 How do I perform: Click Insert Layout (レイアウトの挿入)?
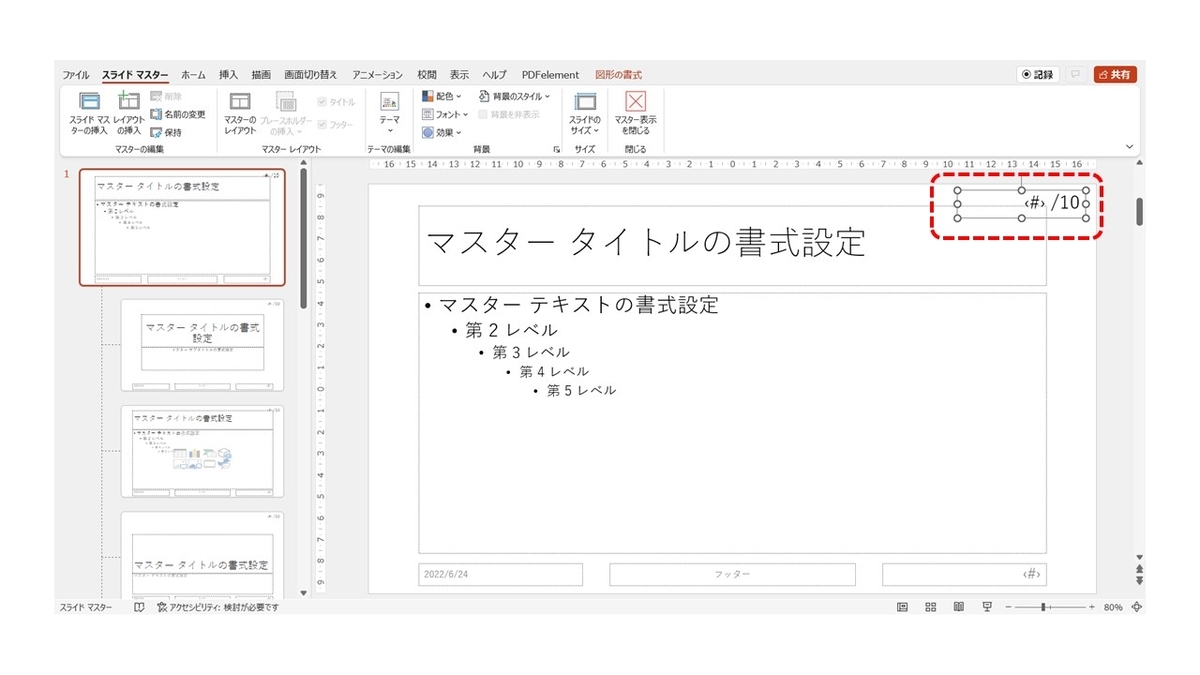pos(129,112)
